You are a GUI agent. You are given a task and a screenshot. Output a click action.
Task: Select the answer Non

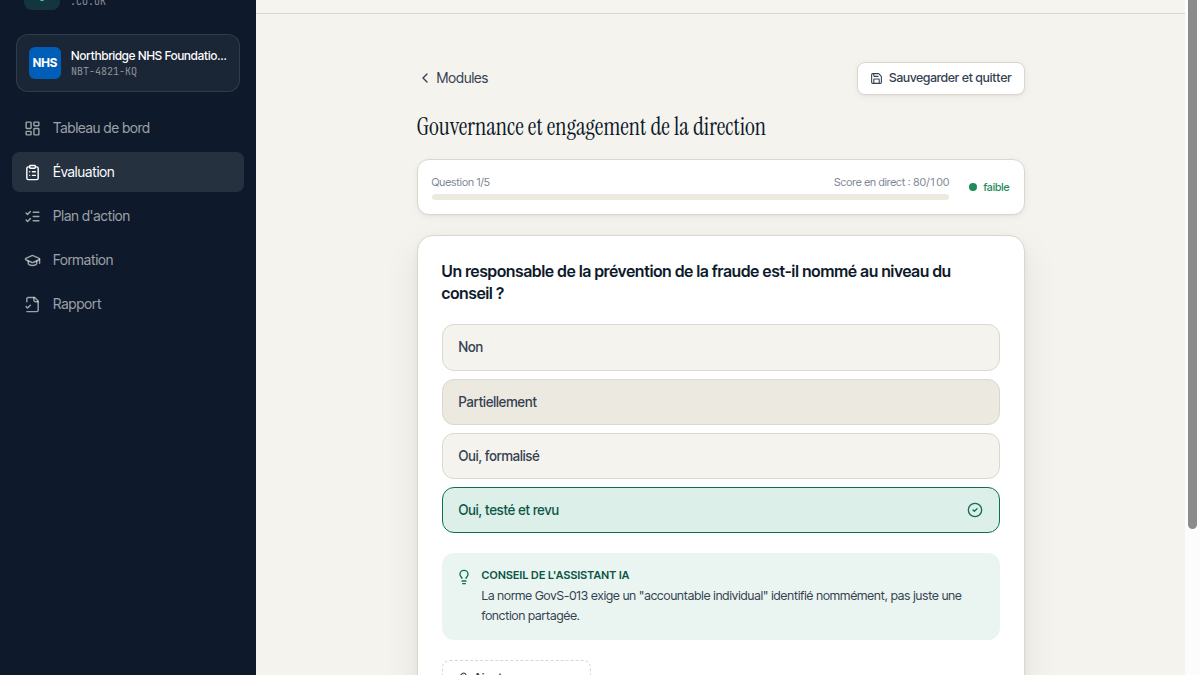(721, 347)
